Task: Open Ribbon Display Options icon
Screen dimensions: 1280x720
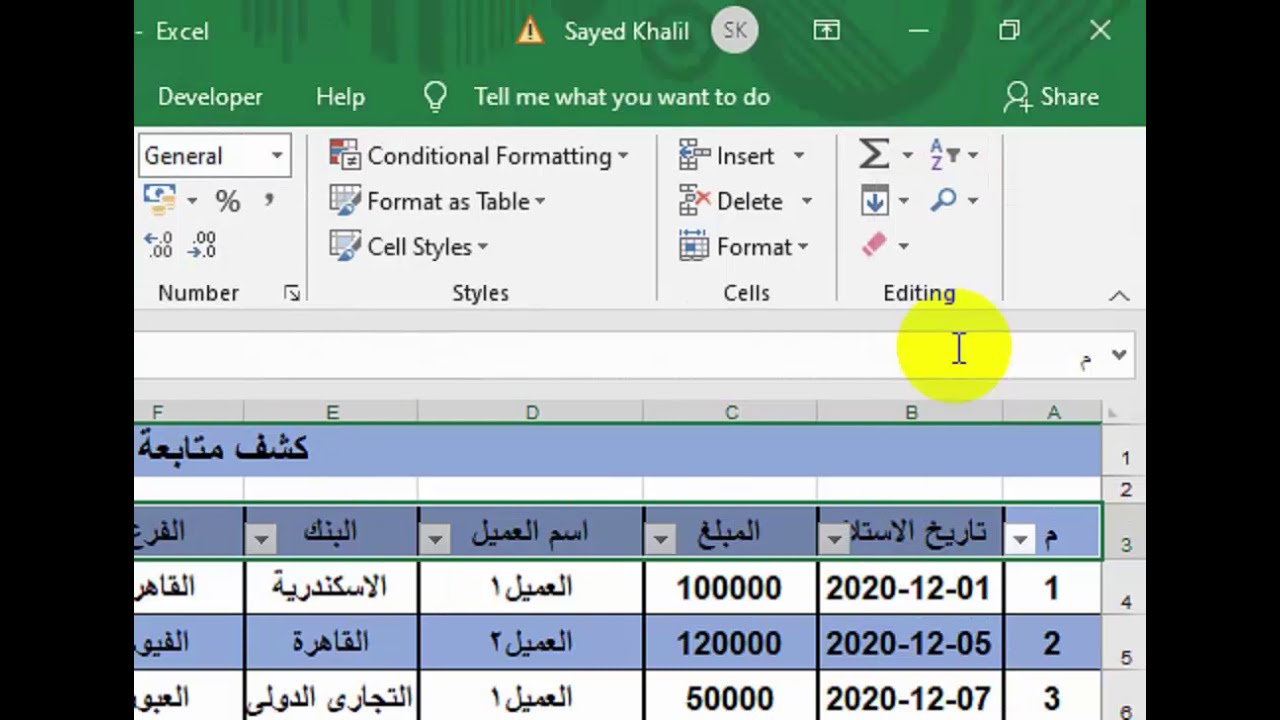Action: [826, 31]
